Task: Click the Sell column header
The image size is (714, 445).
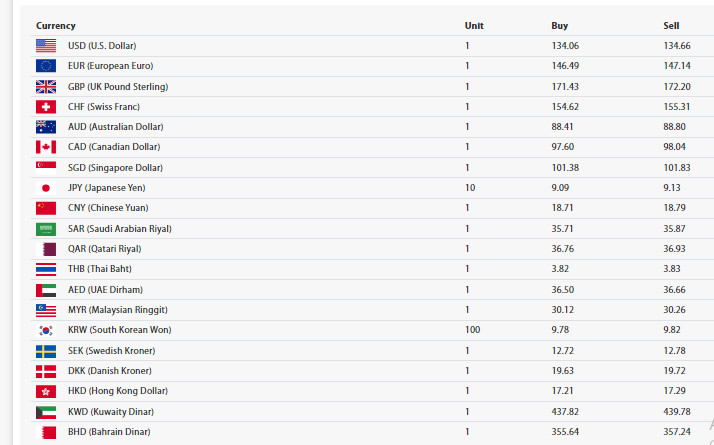Action: tap(671, 26)
